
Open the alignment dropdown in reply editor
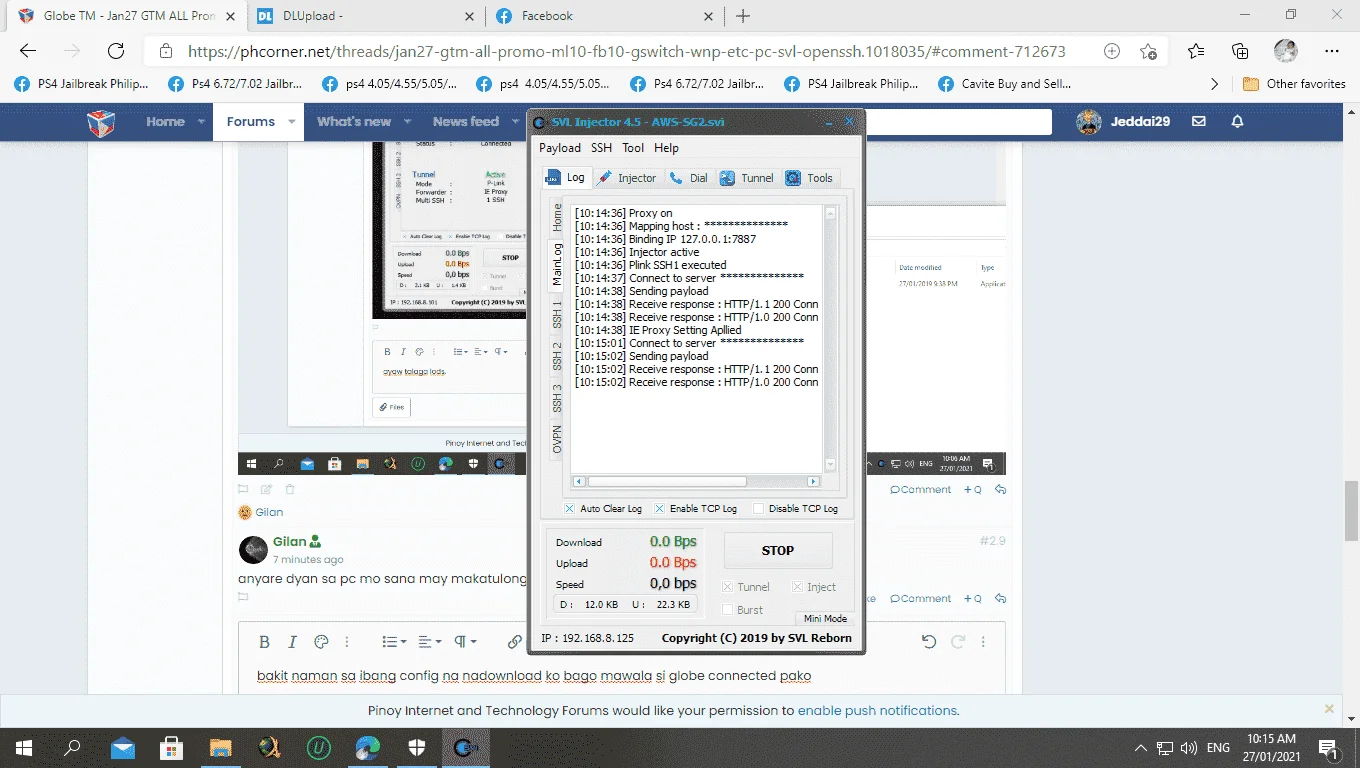430,642
